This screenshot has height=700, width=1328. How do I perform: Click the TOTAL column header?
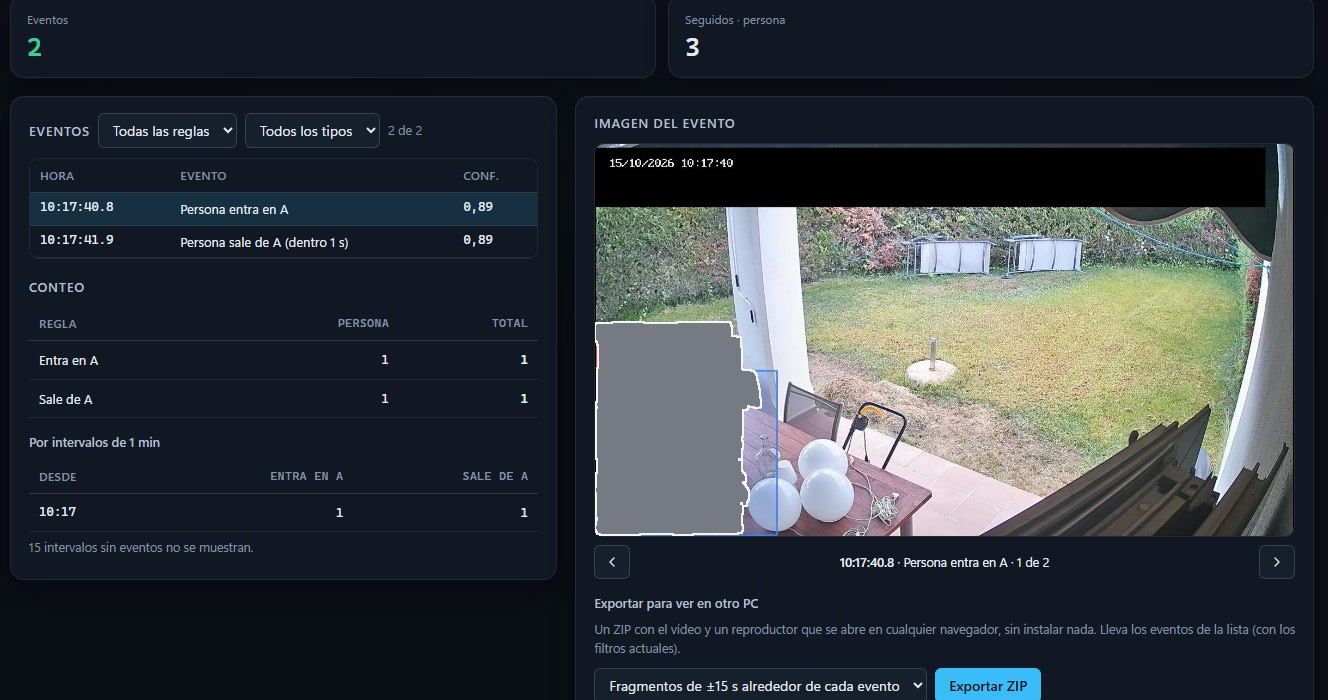click(509, 324)
